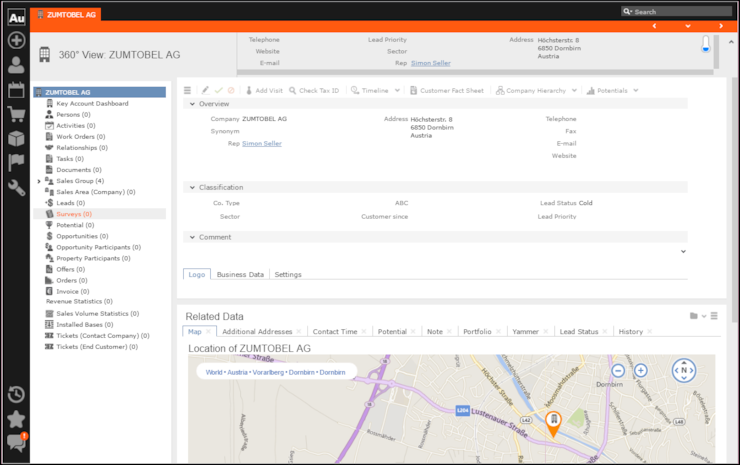740x465 pixels.
Task: Collapse the Classification section
Action: [x=192, y=187]
